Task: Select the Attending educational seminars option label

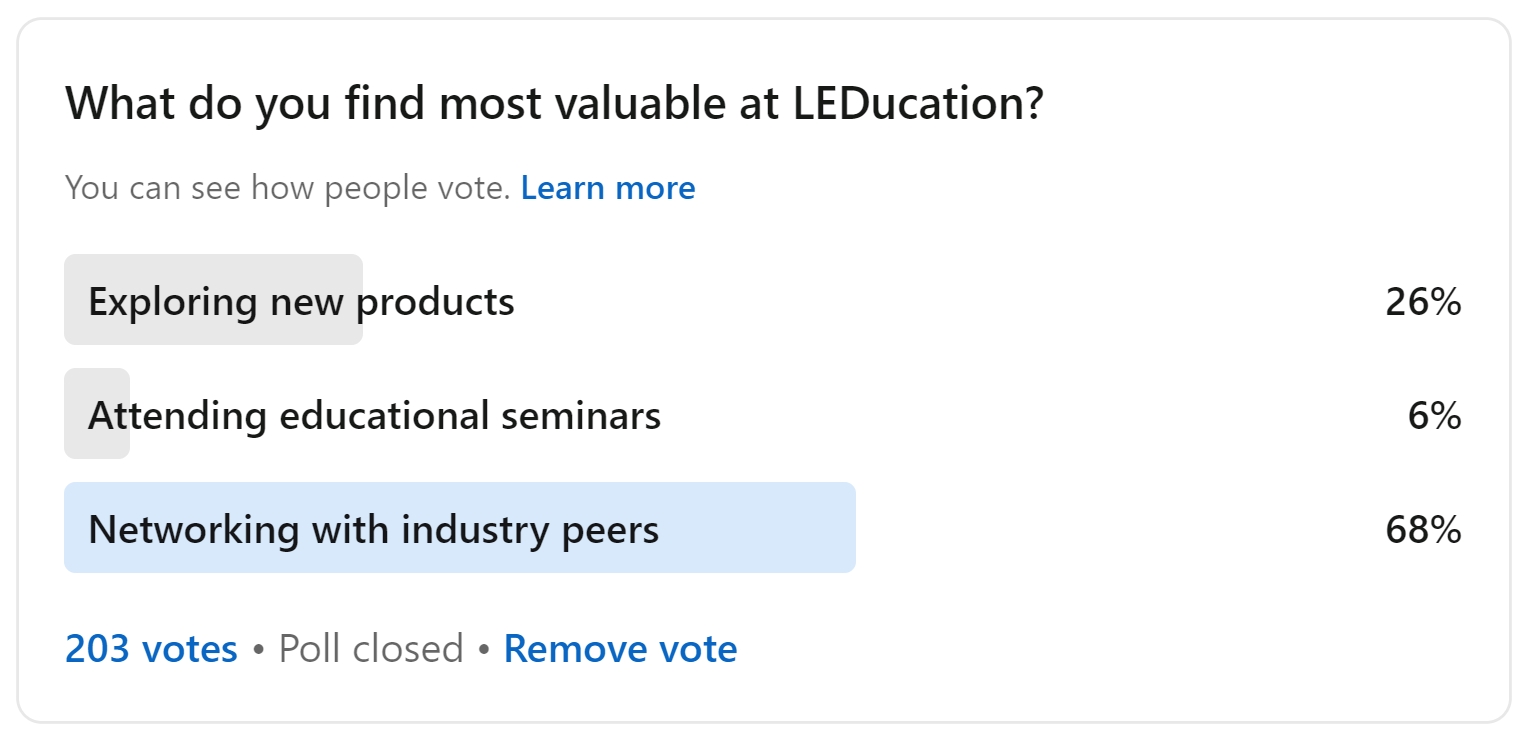Action: coord(374,415)
